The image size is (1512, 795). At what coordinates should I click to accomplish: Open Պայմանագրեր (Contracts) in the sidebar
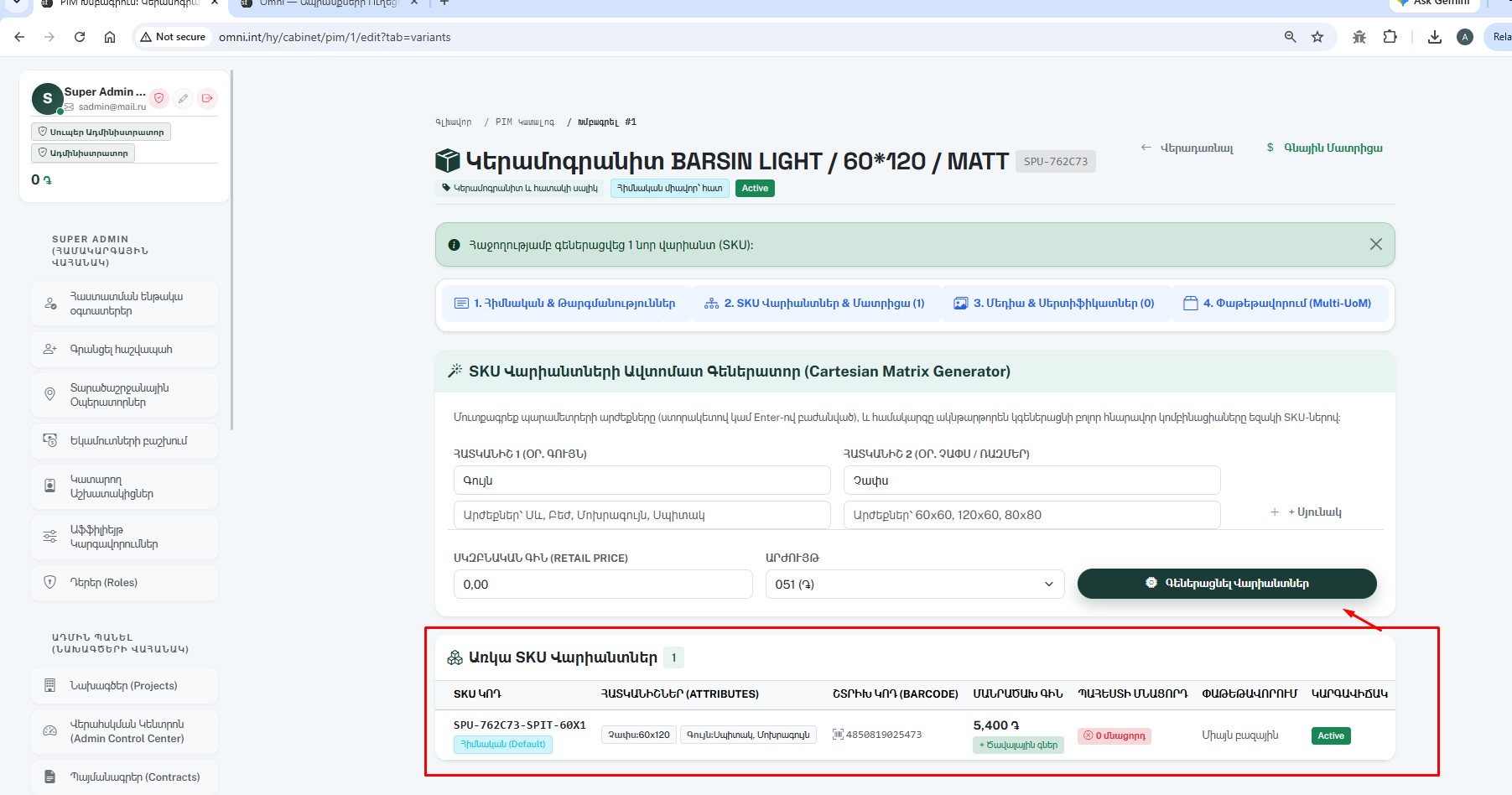click(x=124, y=777)
